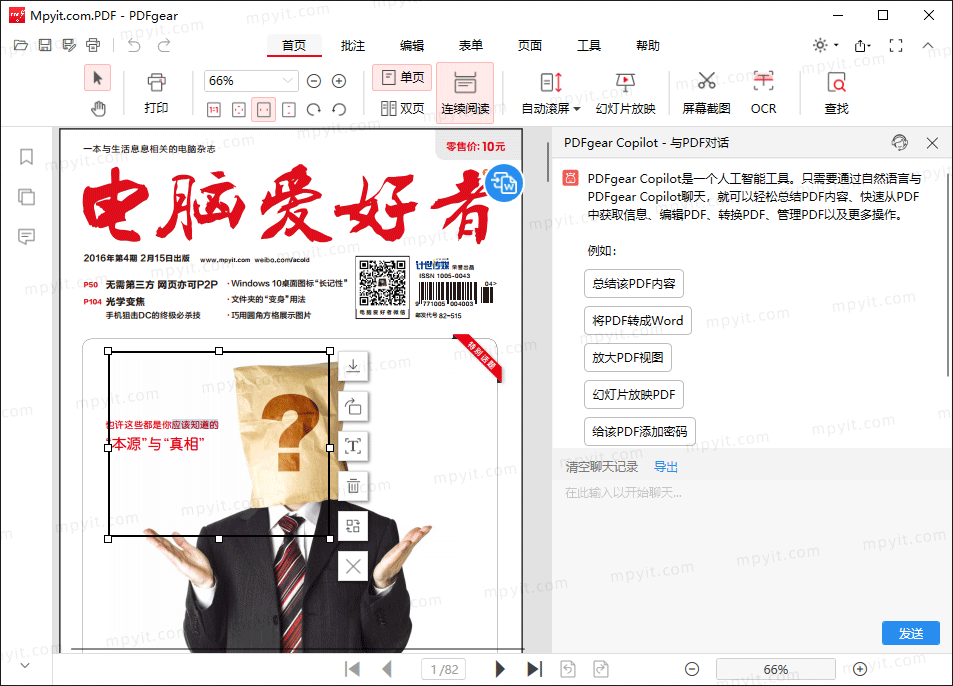
Task: Open comments sidebar panel
Action: pyautogui.click(x=26, y=236)
